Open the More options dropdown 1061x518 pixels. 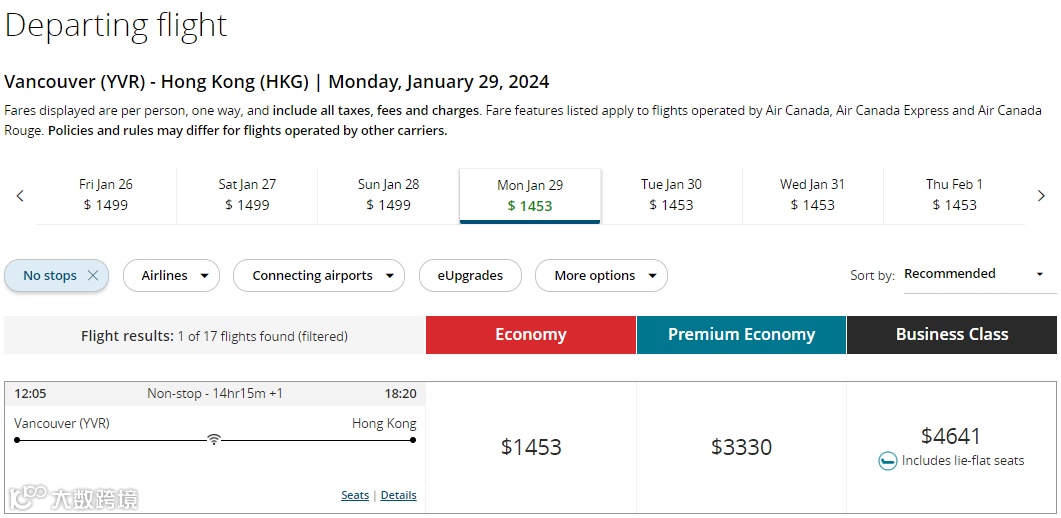click(601, 276)
